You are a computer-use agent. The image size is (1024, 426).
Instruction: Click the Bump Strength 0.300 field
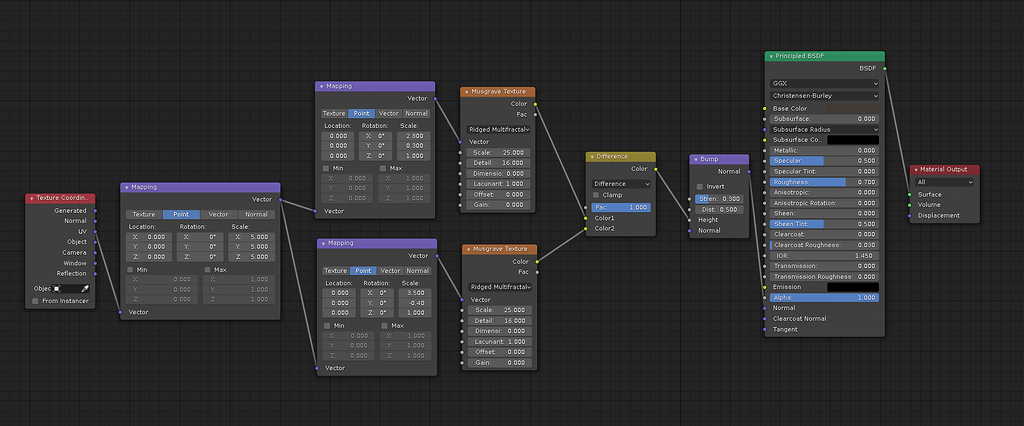pyautogui.click(x=718, y=199)
